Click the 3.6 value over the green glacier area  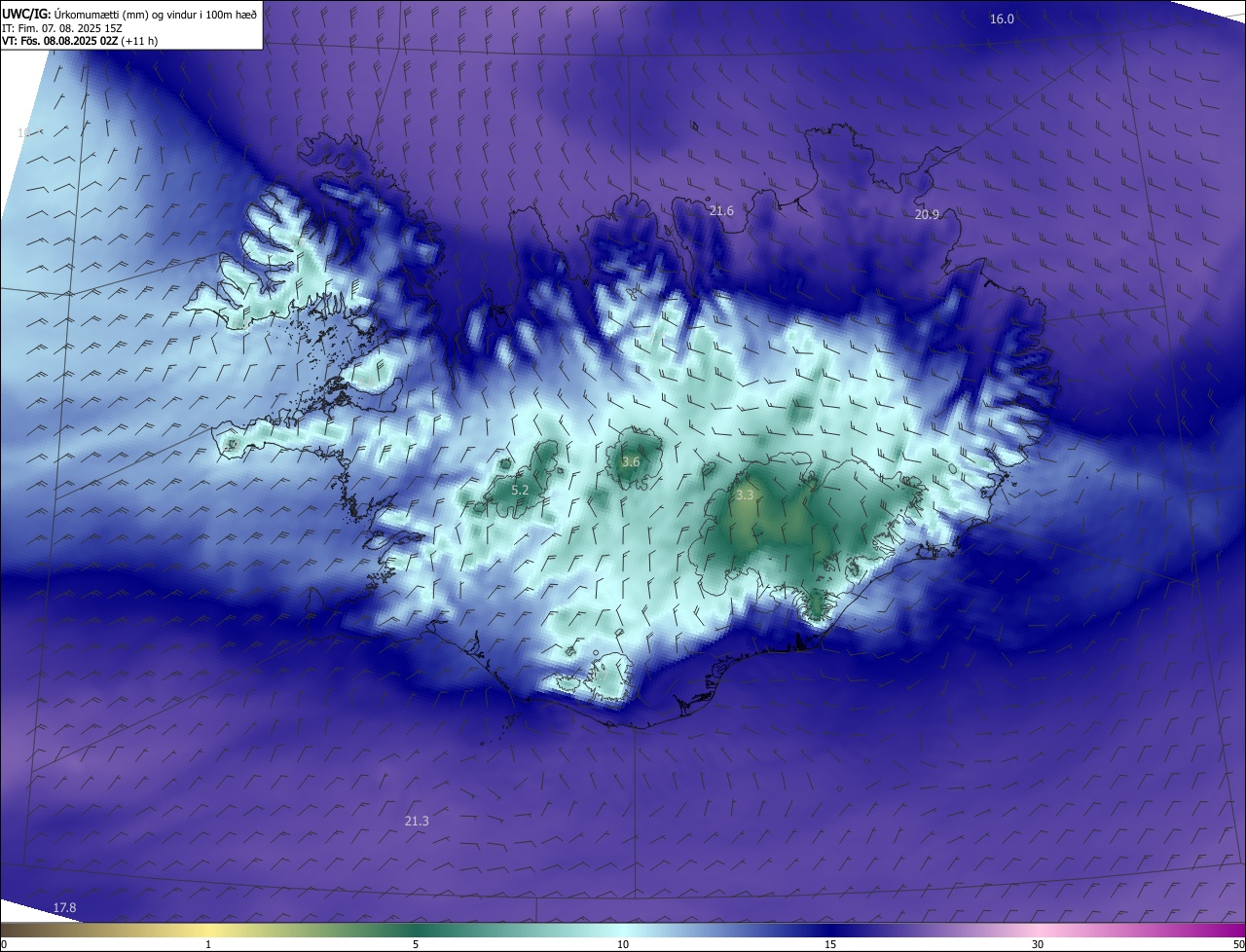[x=631, y=461]
